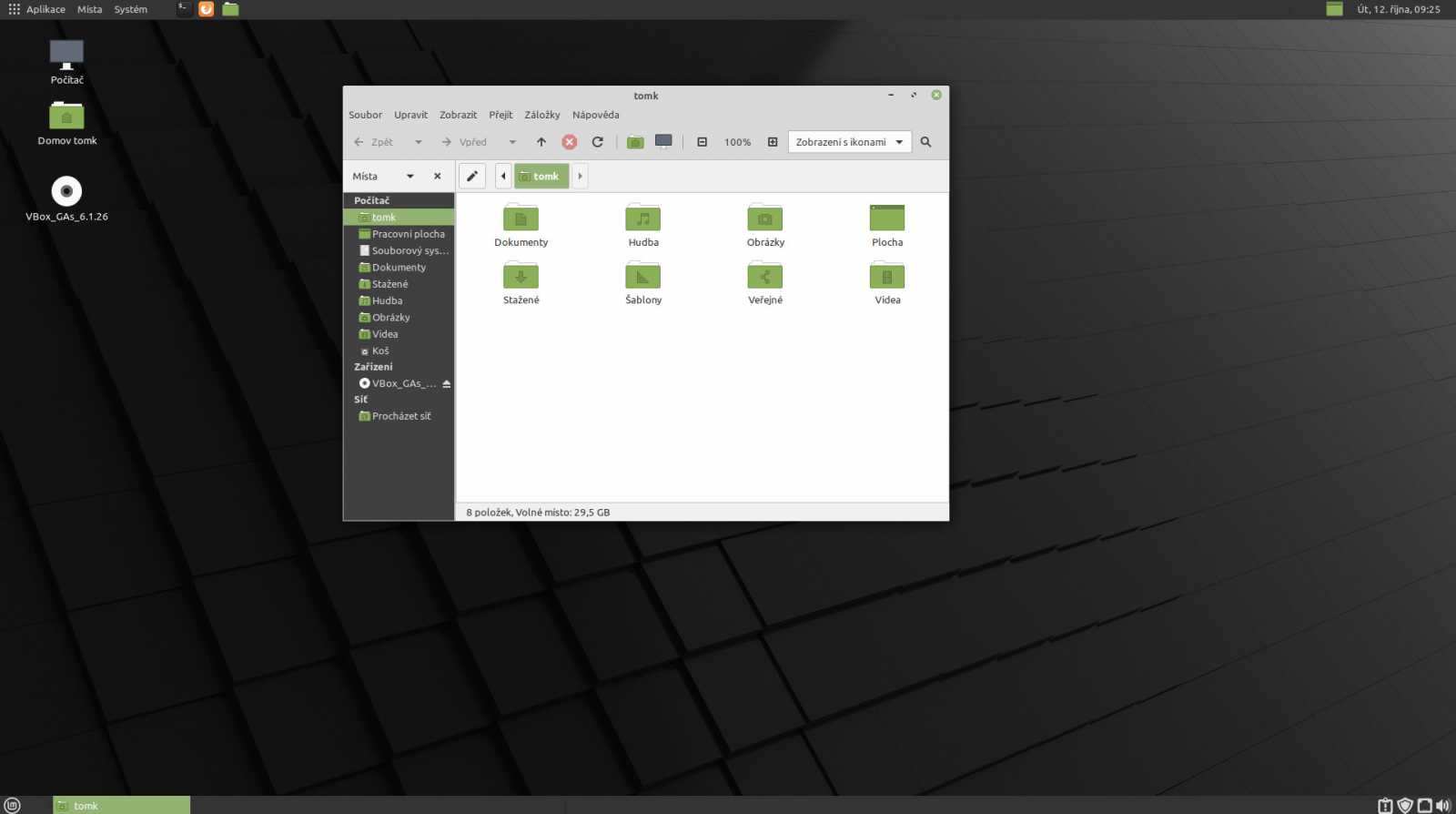1456x814 pixels.
Task: Select tomk in the sidebar
Action: (x=399, y=218)
